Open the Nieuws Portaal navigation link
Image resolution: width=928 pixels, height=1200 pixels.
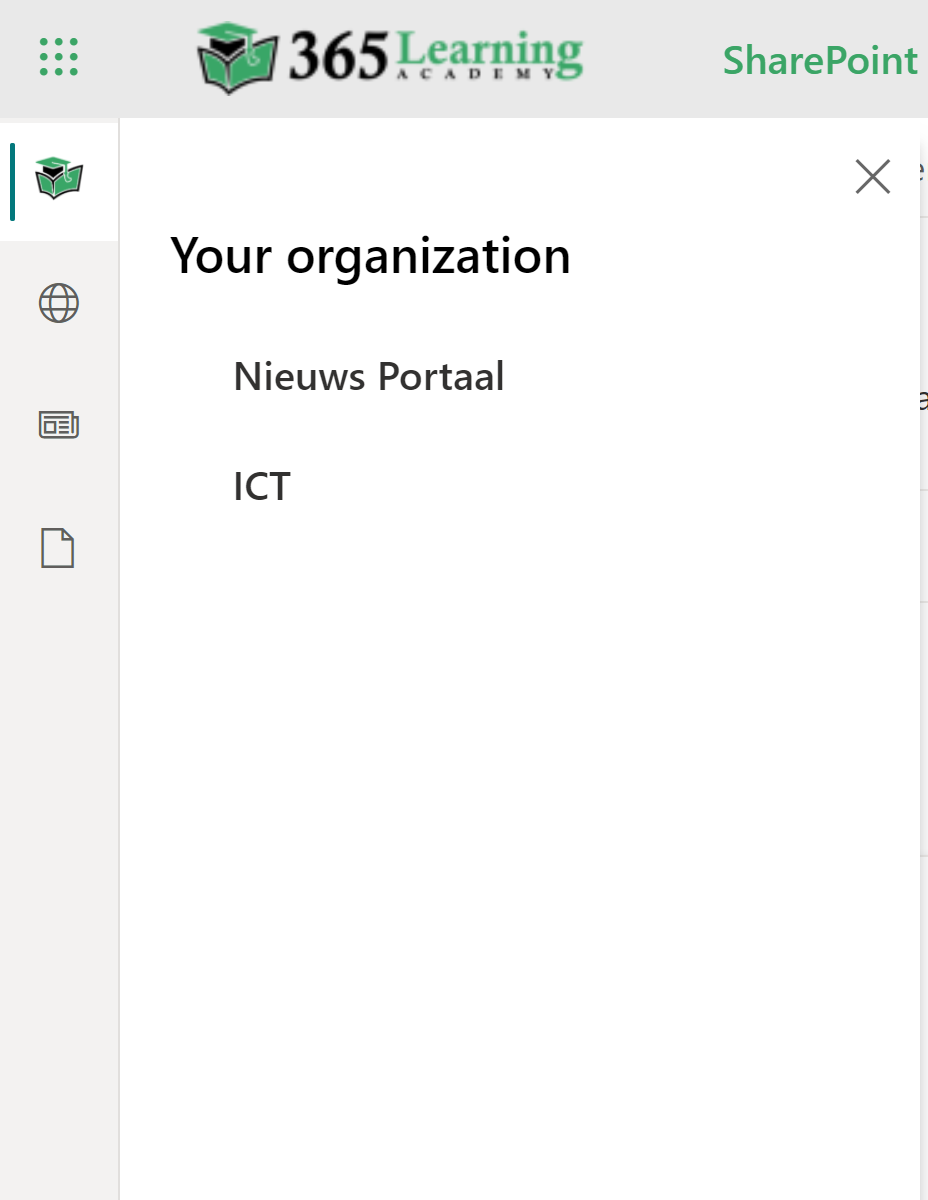point(369,377)
